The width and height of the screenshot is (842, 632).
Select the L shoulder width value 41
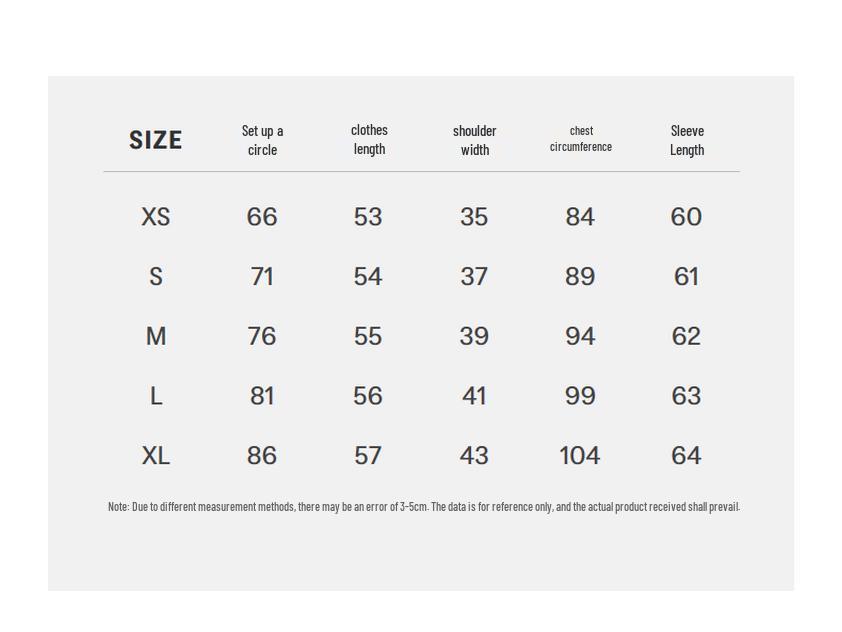(x=474, y=397)
